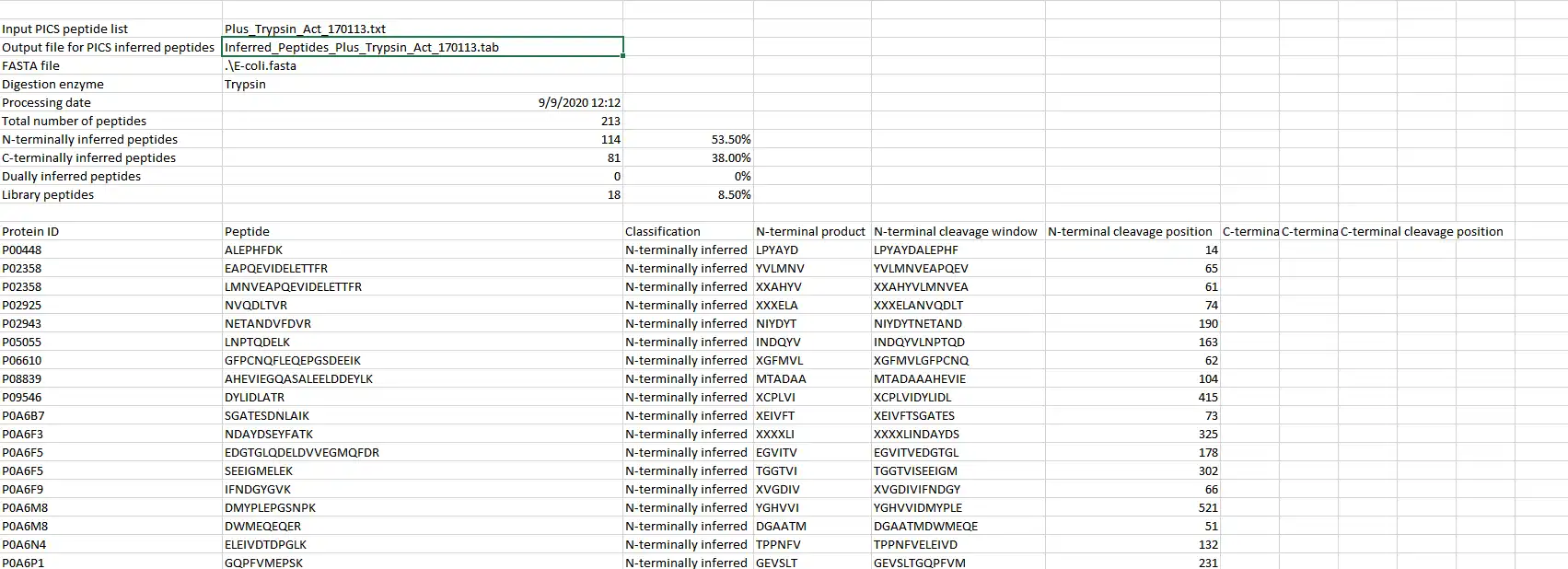Select the N-terminal product header
Viewport: 1568px width, 569px height.
tap(812, 231)
